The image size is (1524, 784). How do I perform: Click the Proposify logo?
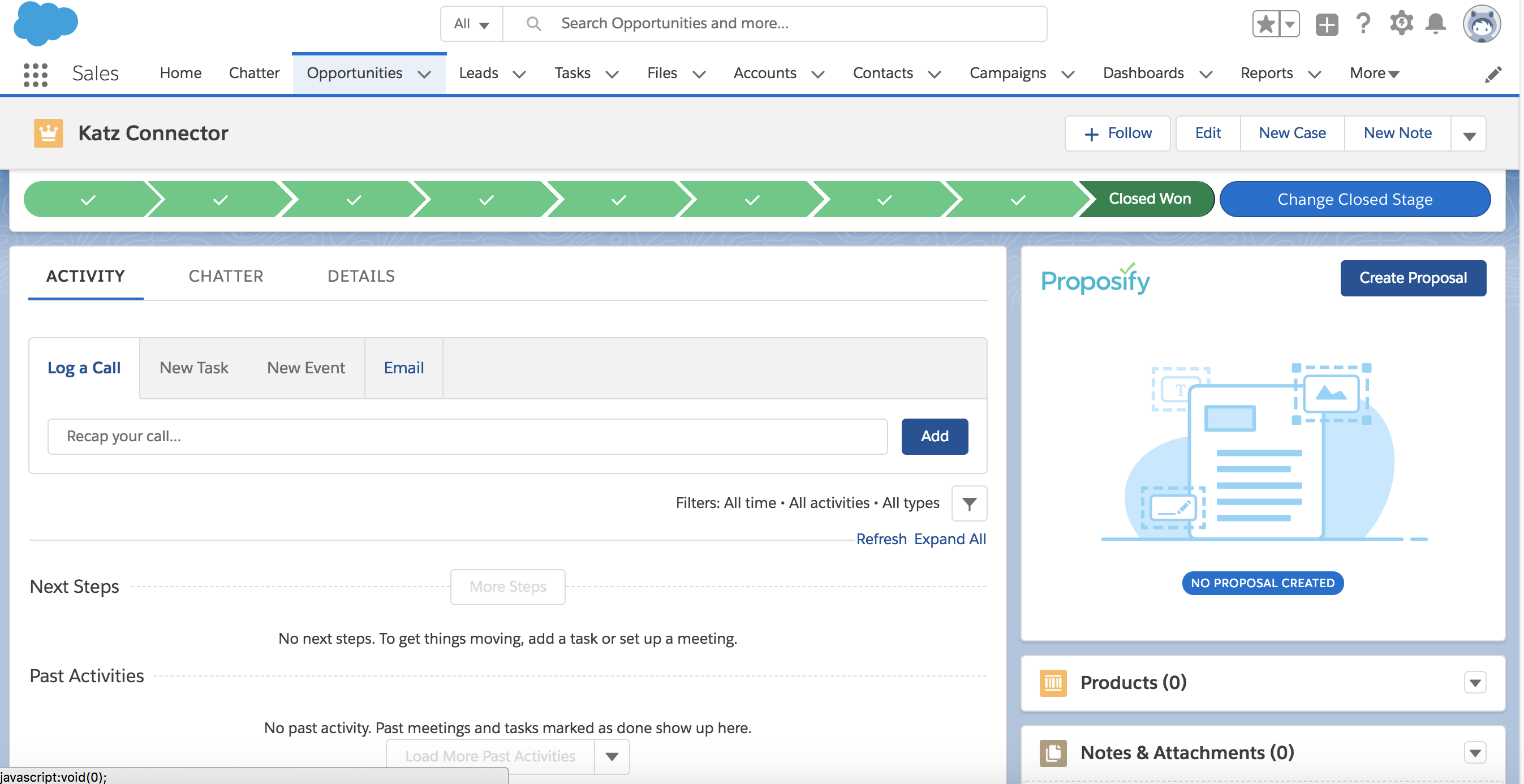1096,279
